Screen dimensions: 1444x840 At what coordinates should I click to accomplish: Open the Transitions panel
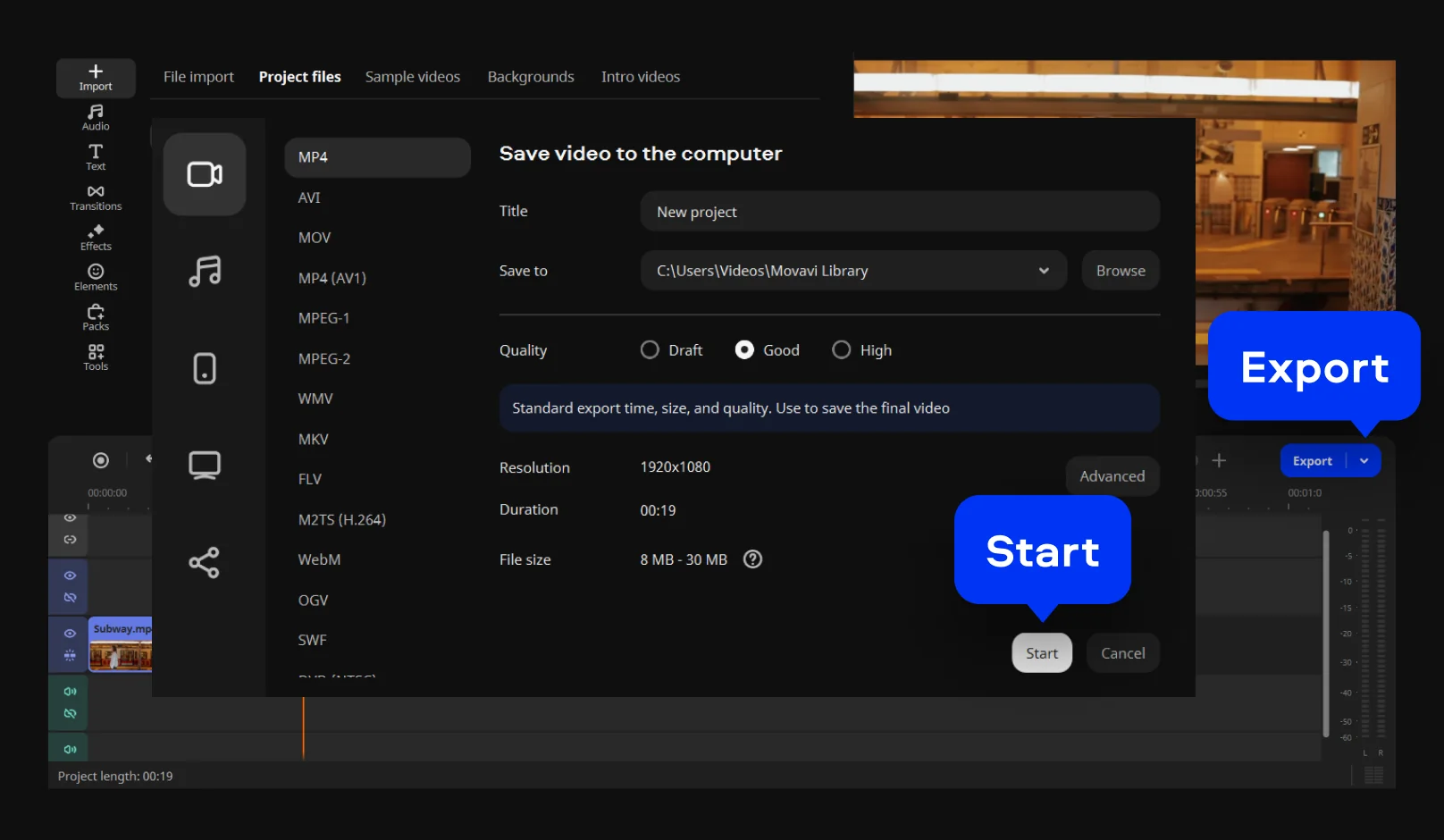[96, 197]
